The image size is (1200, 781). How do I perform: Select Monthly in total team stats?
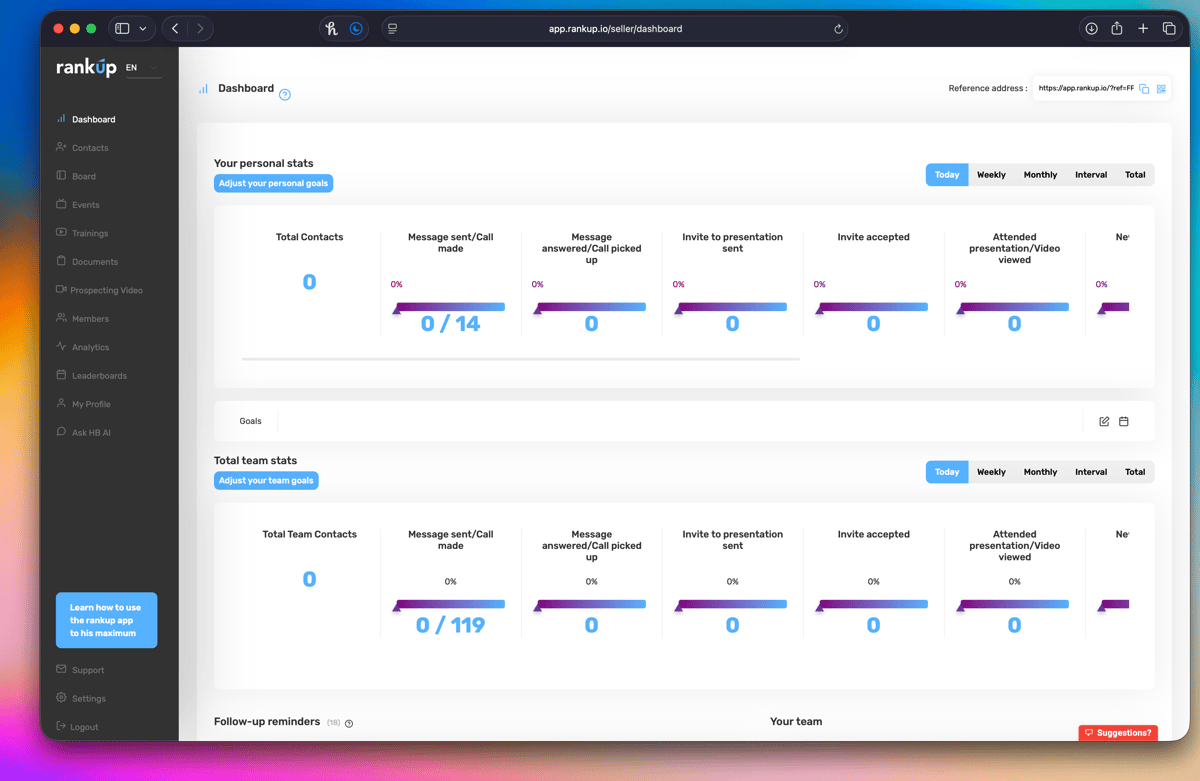(1040, 472)
